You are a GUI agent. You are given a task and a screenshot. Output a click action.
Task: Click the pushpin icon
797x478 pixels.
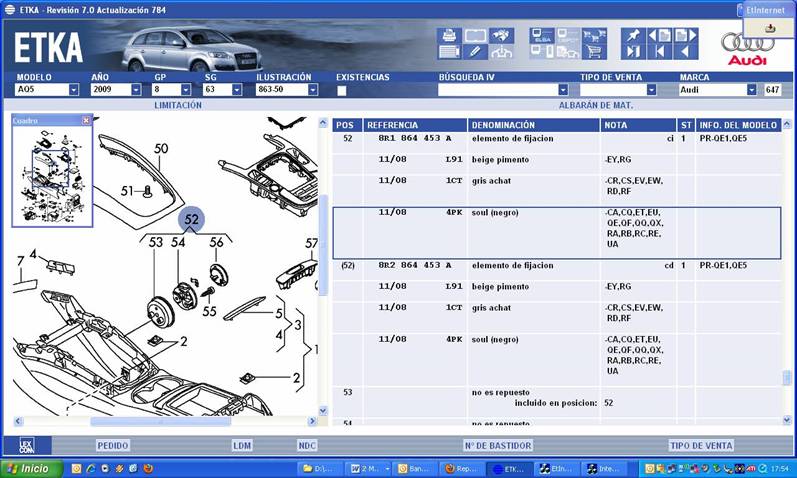point(633,36)
